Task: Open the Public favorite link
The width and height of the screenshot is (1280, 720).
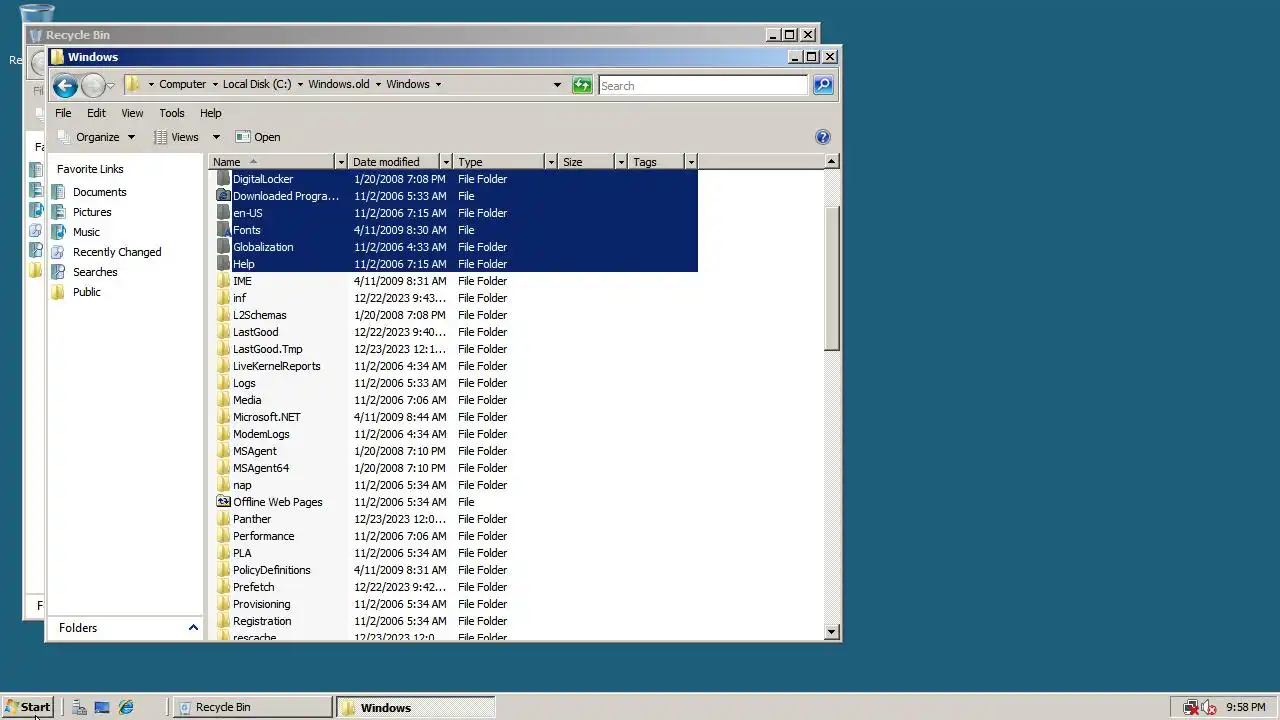Action: [x=86, y=292]
